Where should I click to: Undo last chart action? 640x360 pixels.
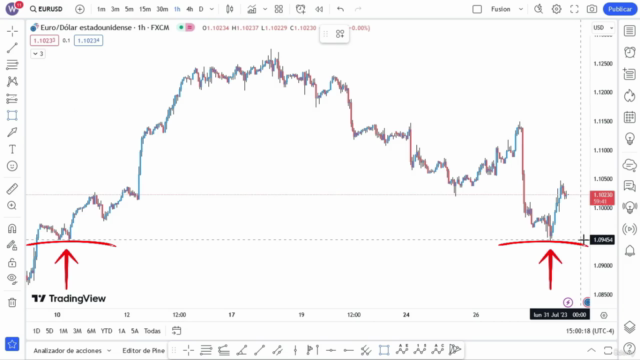click(340, 9)
